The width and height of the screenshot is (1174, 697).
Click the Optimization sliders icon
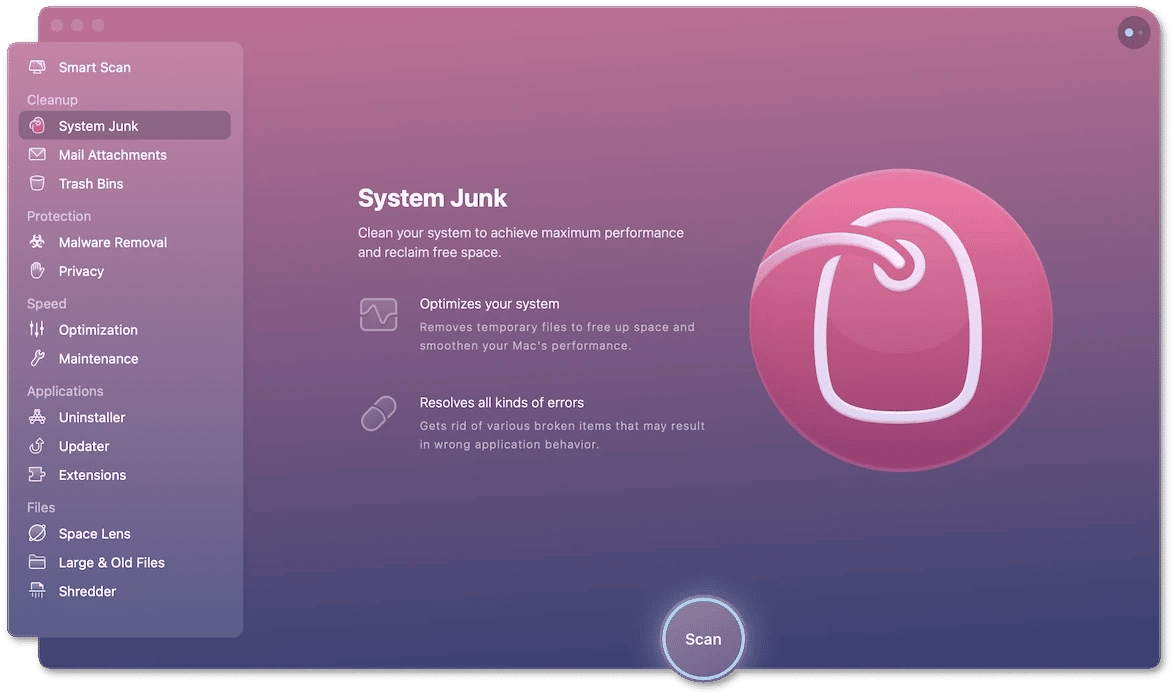37,329
